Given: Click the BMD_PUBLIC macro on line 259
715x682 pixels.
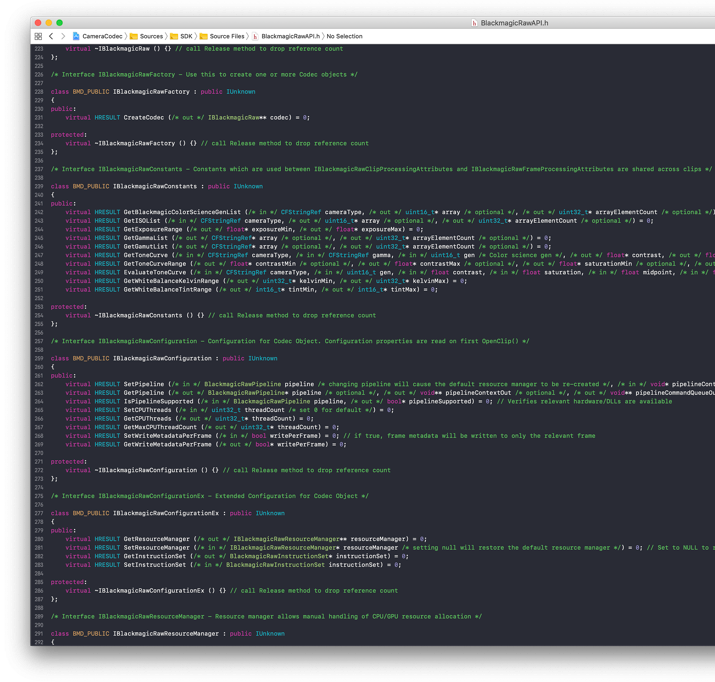Looking at the screenshot, I should pyautogui.click(x=91, y=358).
